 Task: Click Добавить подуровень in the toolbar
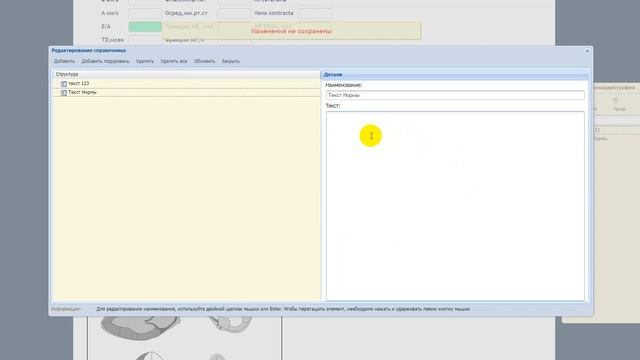point(105,61)
